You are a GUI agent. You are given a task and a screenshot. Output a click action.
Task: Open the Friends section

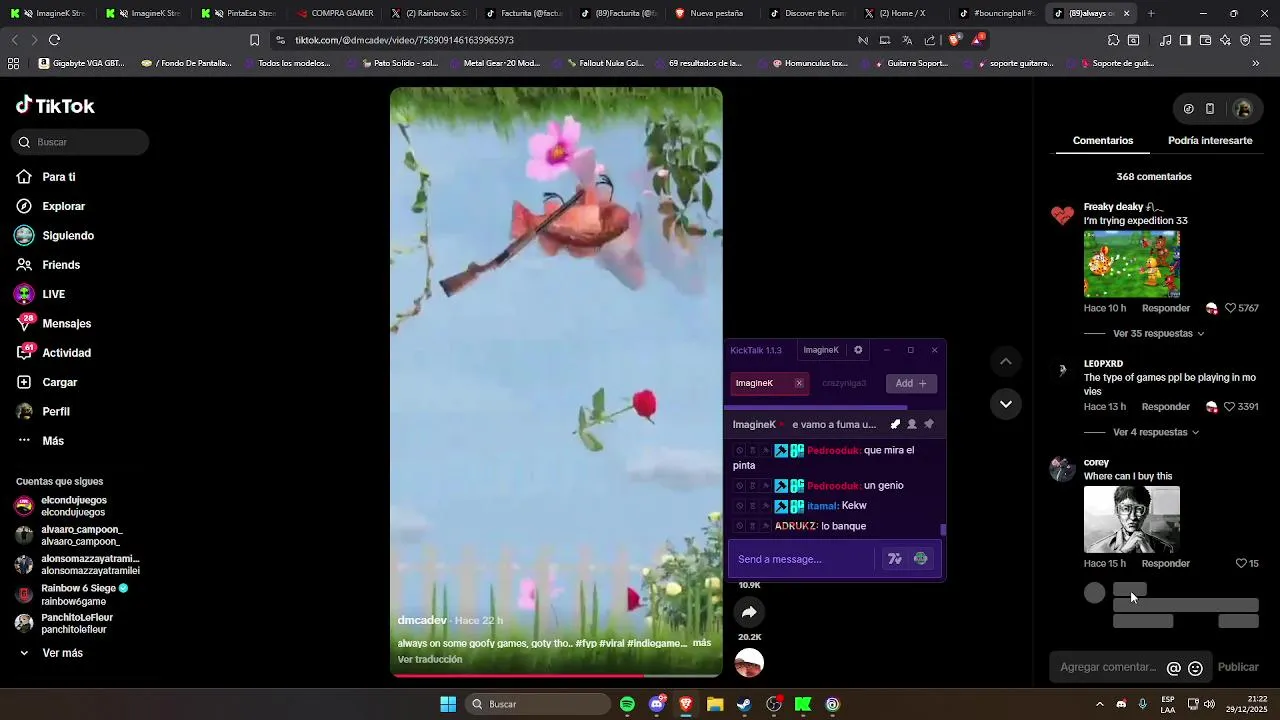tap(48, 265)
